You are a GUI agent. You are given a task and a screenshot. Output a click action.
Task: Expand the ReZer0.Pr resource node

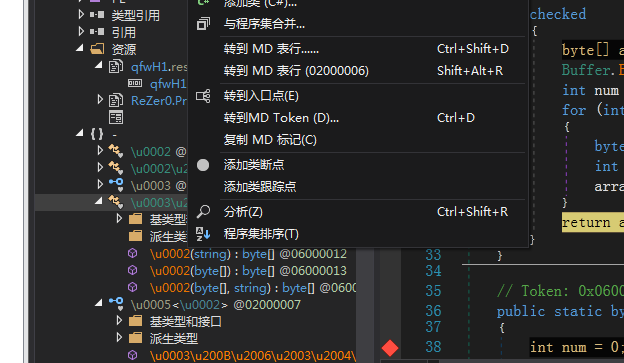100,100
